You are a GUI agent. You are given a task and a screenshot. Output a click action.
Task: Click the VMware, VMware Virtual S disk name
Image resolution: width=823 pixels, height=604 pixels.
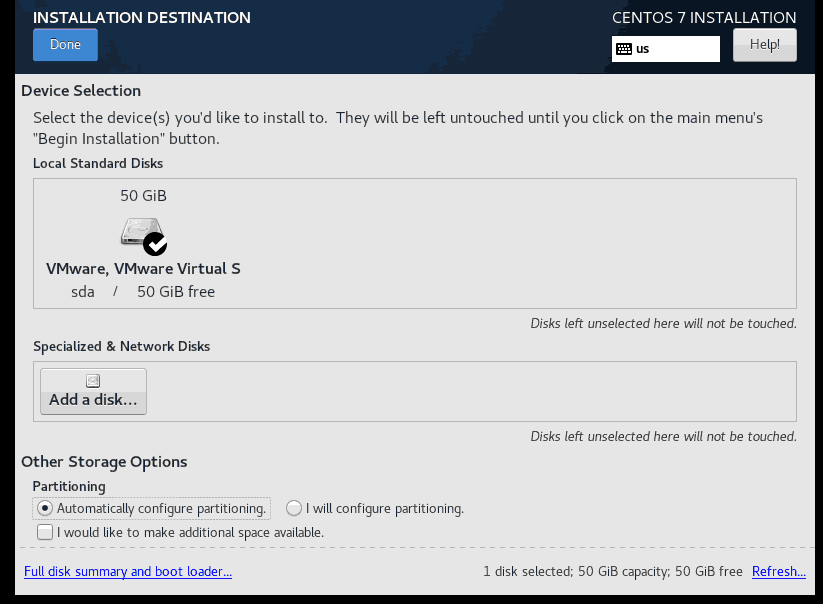[143, 269]
